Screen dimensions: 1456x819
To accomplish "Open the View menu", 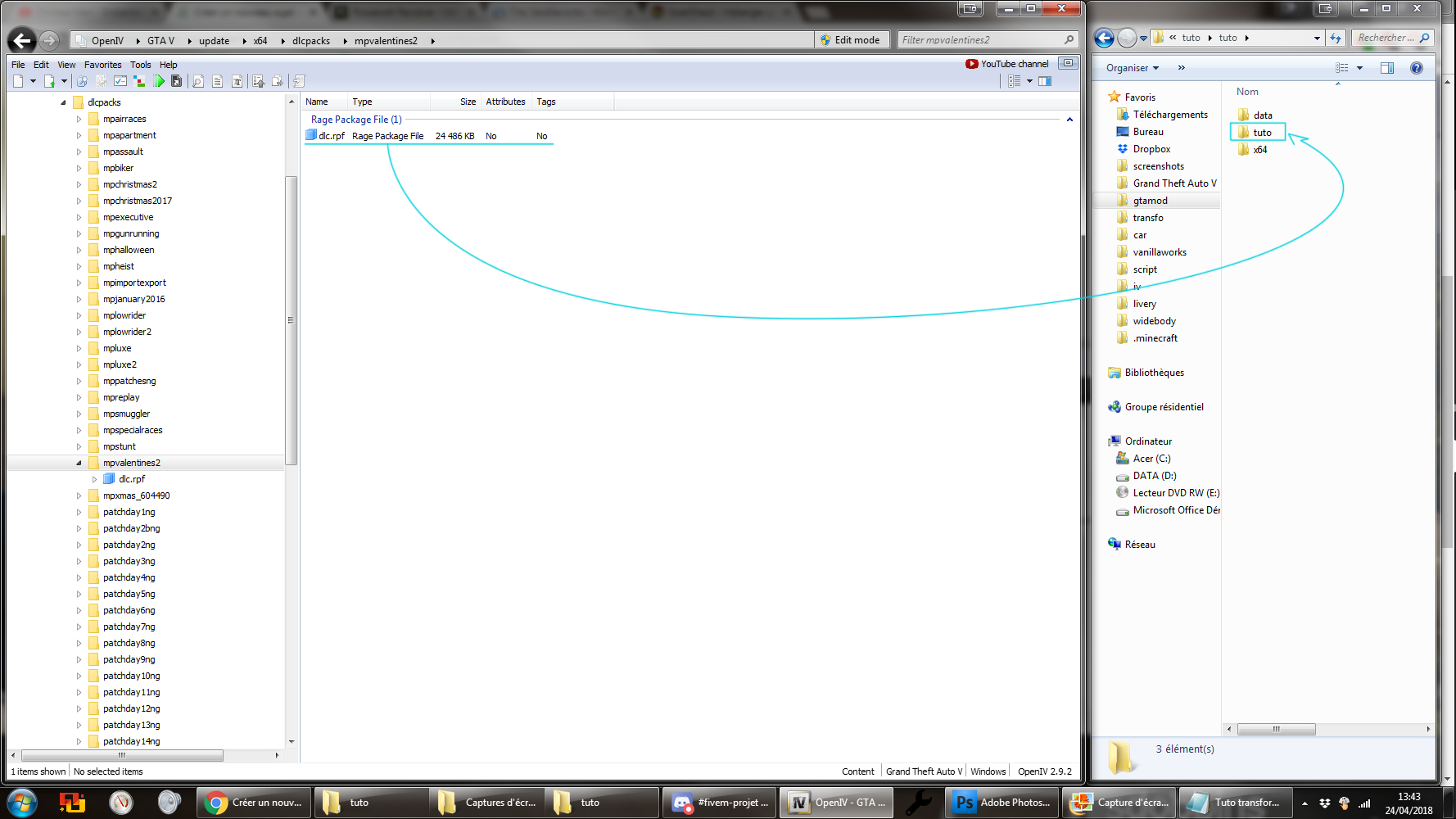I will [66, 65].
